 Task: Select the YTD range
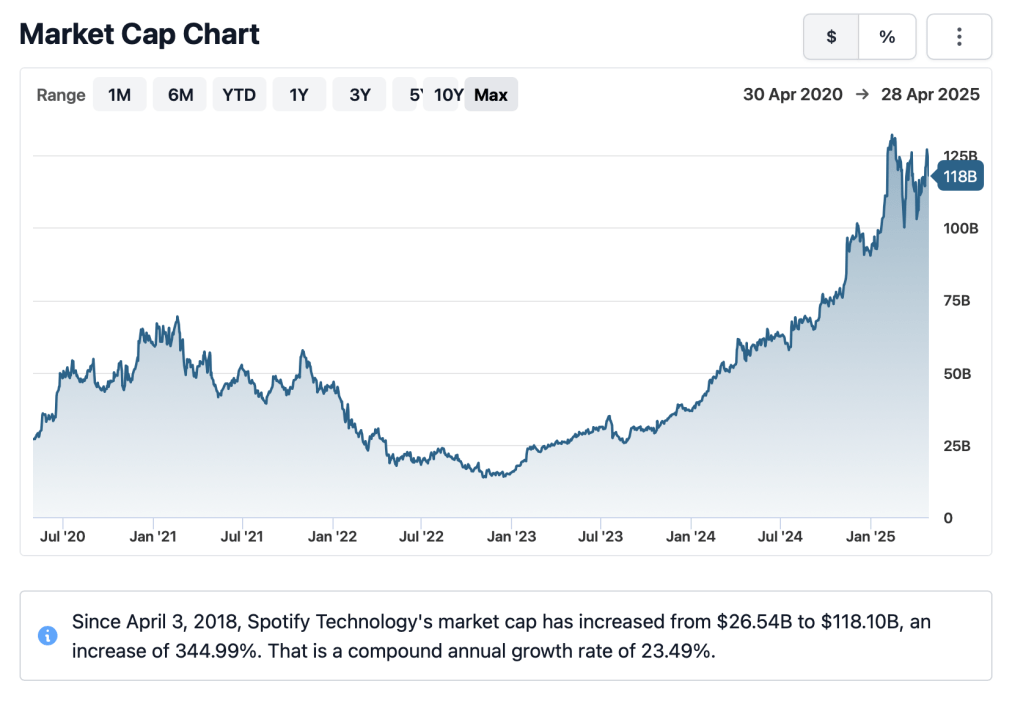[x=239, y=95]
